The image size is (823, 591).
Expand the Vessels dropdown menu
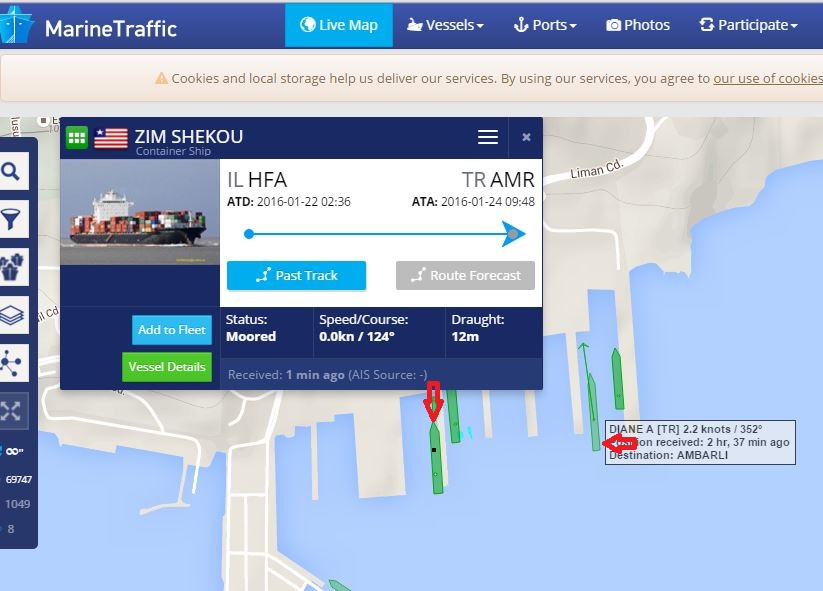pos(445,25)
